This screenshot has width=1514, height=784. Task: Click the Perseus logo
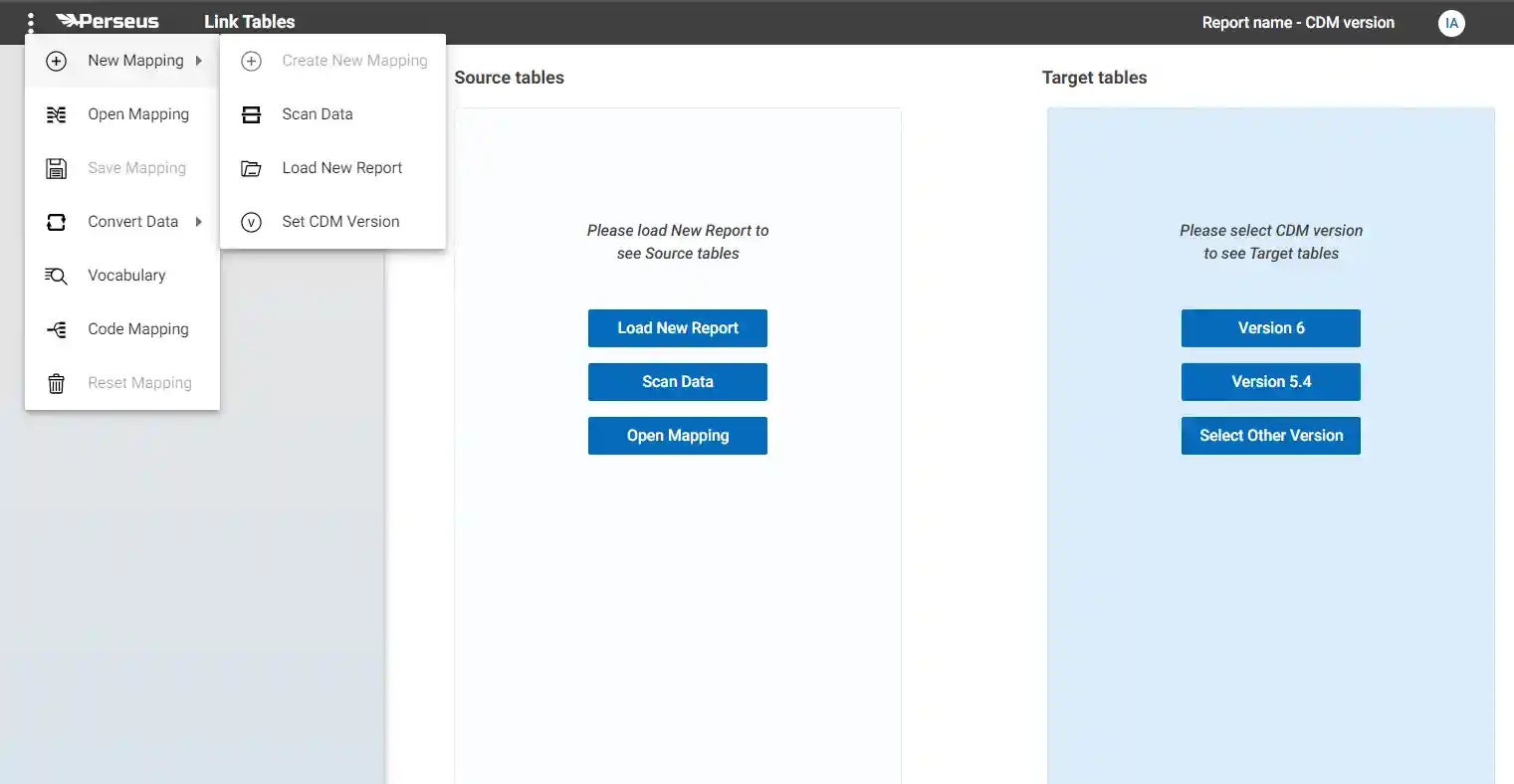click(x=108, y=21)
